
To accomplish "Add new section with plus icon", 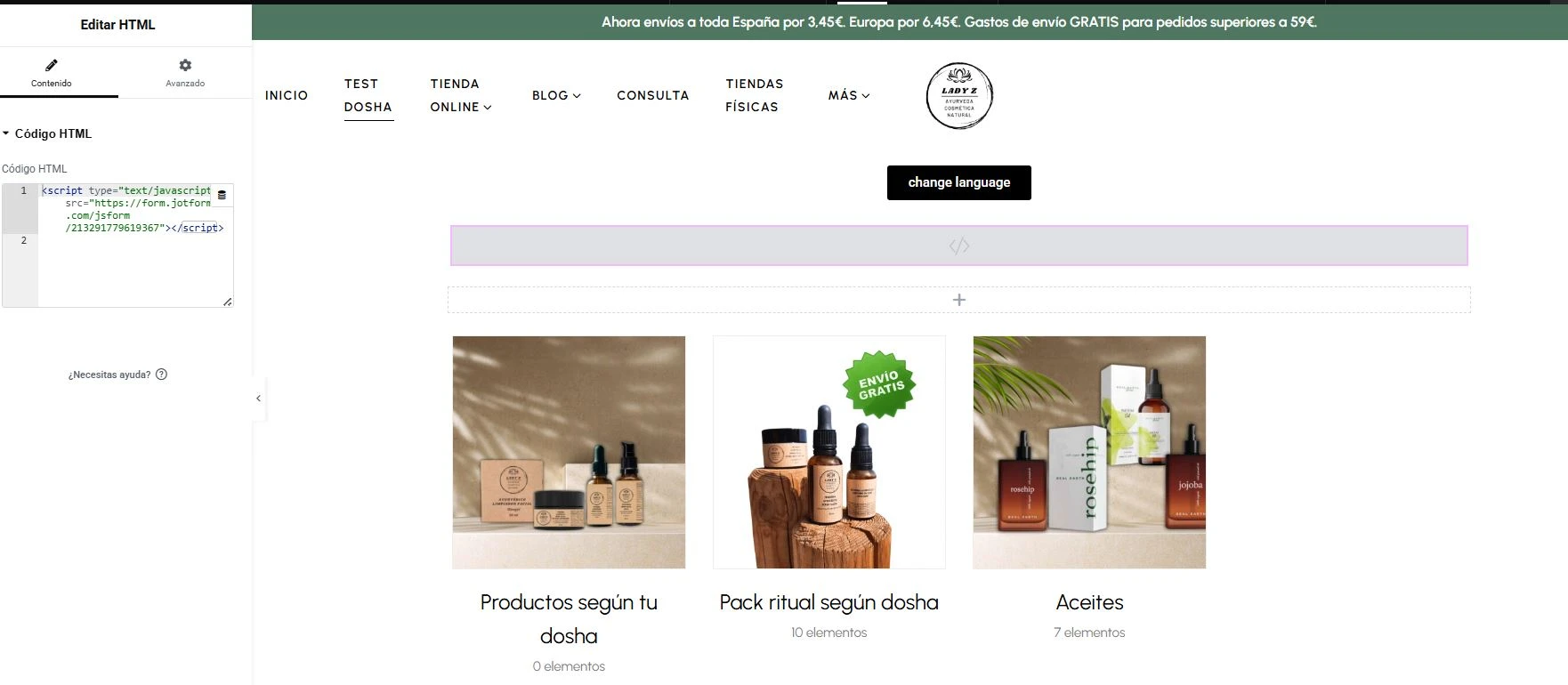I will (958, 300).
